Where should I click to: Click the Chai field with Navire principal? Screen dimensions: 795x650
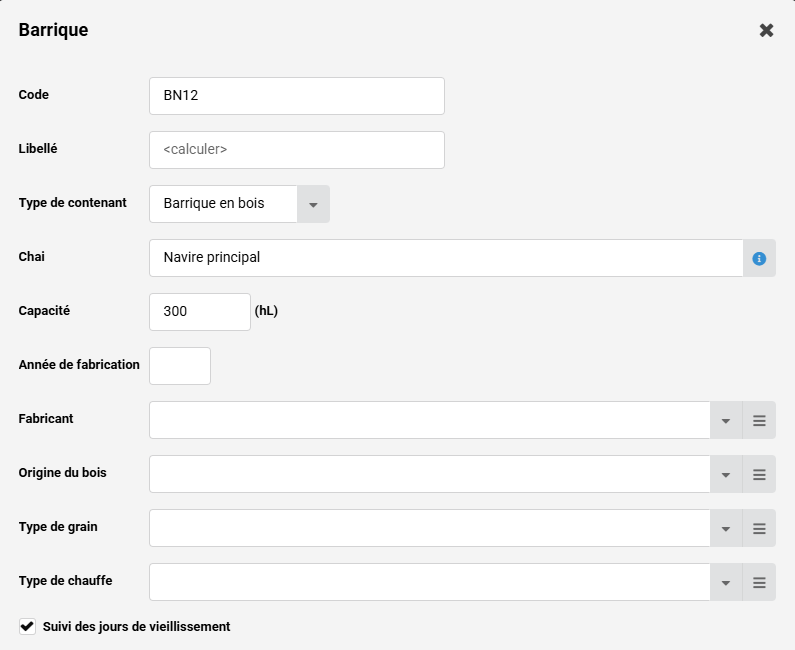click(x=445, y=258)
